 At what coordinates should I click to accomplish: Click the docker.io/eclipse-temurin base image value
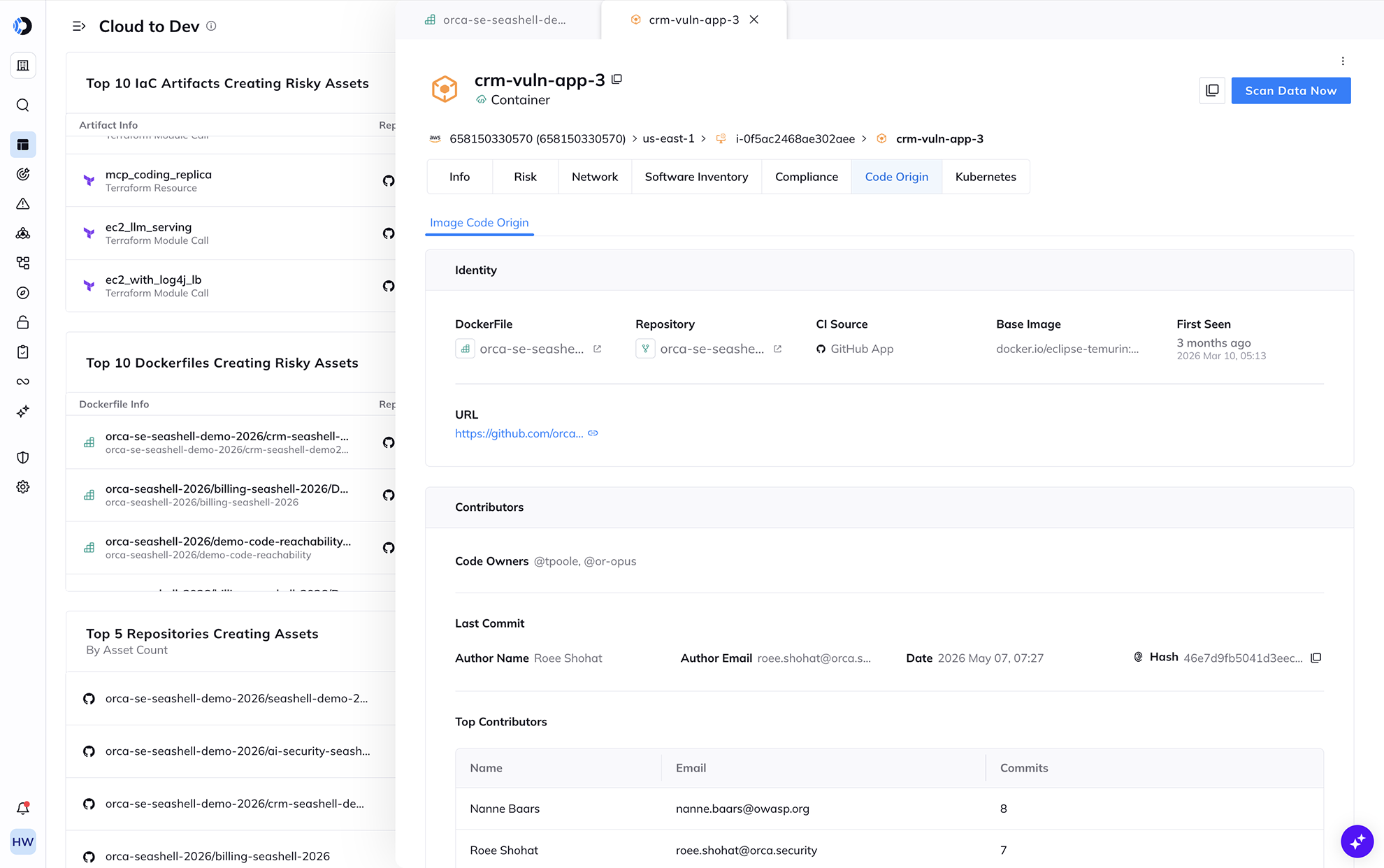[1067, 349]
